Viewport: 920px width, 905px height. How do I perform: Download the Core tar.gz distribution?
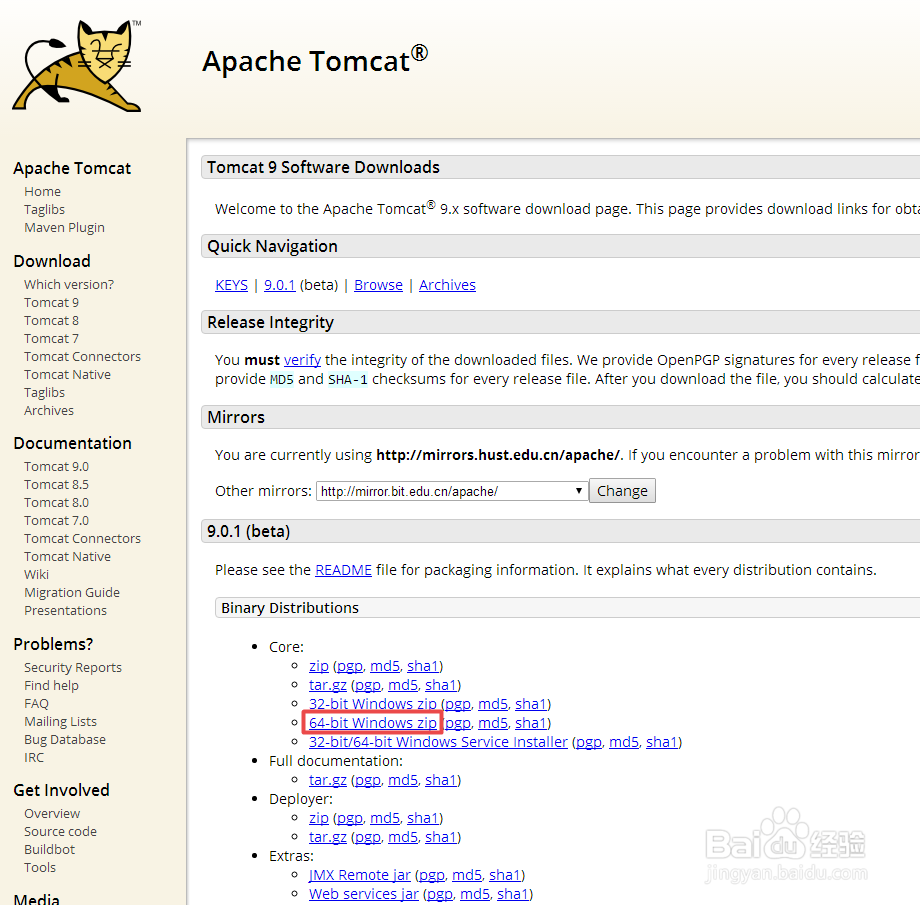click(328, 684)
